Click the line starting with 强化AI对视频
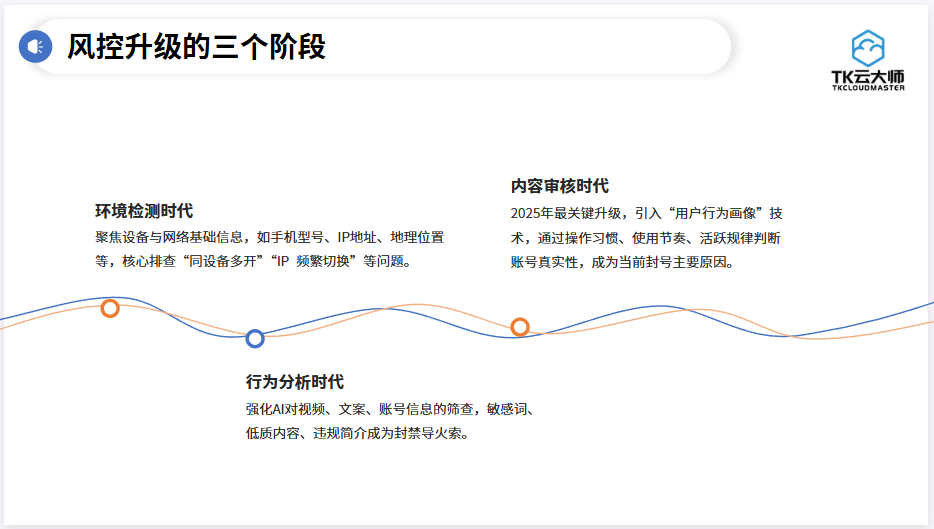The width and height of the screenshot is (934, 529). [x=391, y=409]
